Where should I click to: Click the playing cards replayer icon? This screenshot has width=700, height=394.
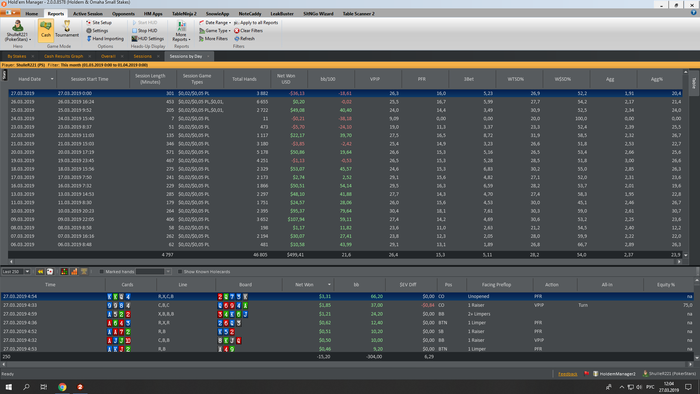50,271
